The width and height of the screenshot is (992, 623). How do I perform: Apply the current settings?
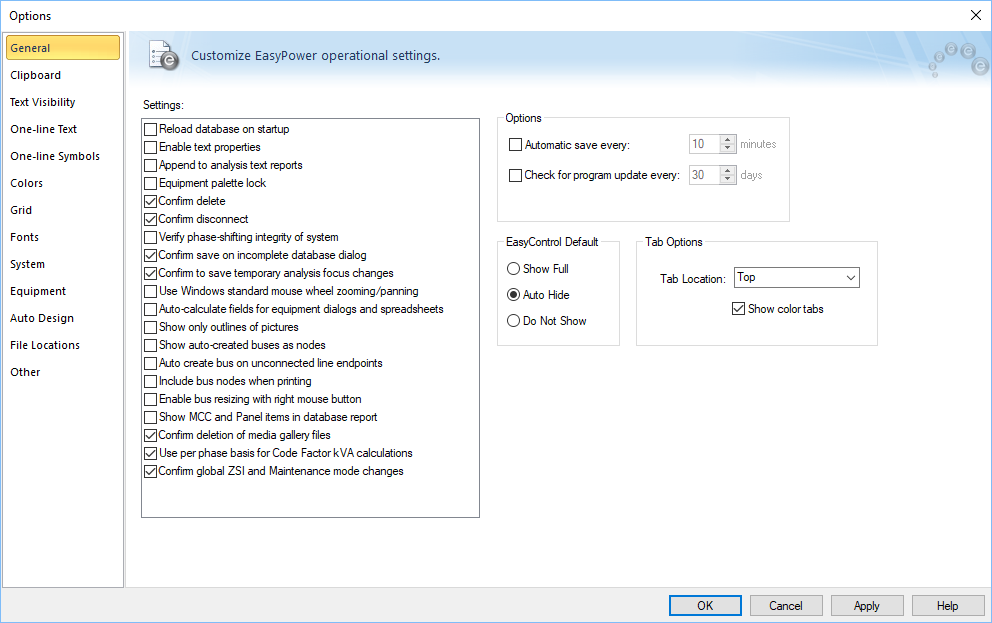pyautogui.click(x=867, y=605)
